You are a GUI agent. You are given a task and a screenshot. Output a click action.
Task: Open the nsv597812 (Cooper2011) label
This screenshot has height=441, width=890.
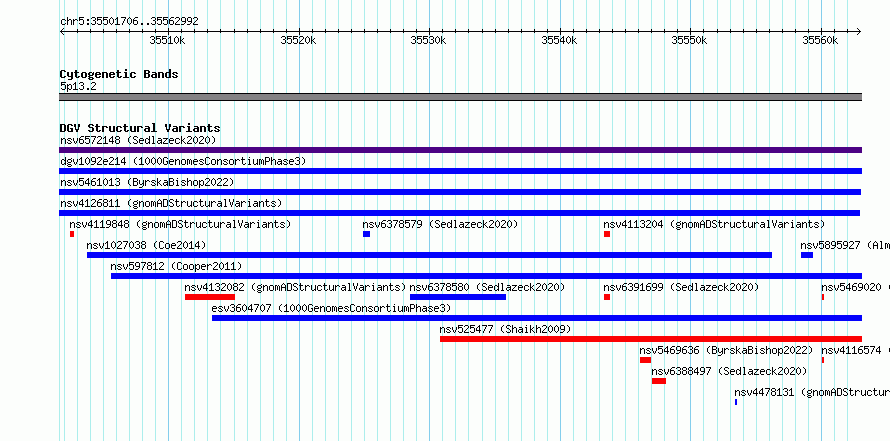[176, 266]
